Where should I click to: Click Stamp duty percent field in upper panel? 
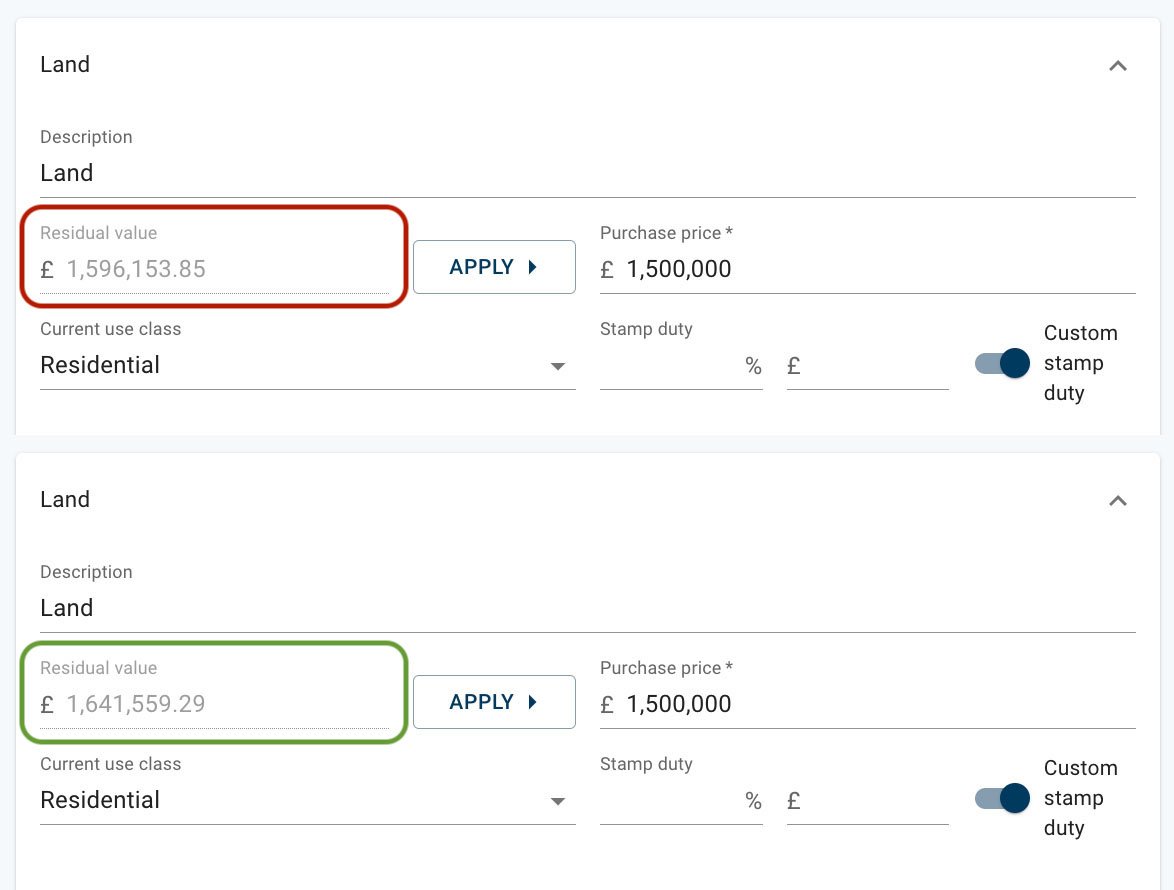click(x=670, y=366)
